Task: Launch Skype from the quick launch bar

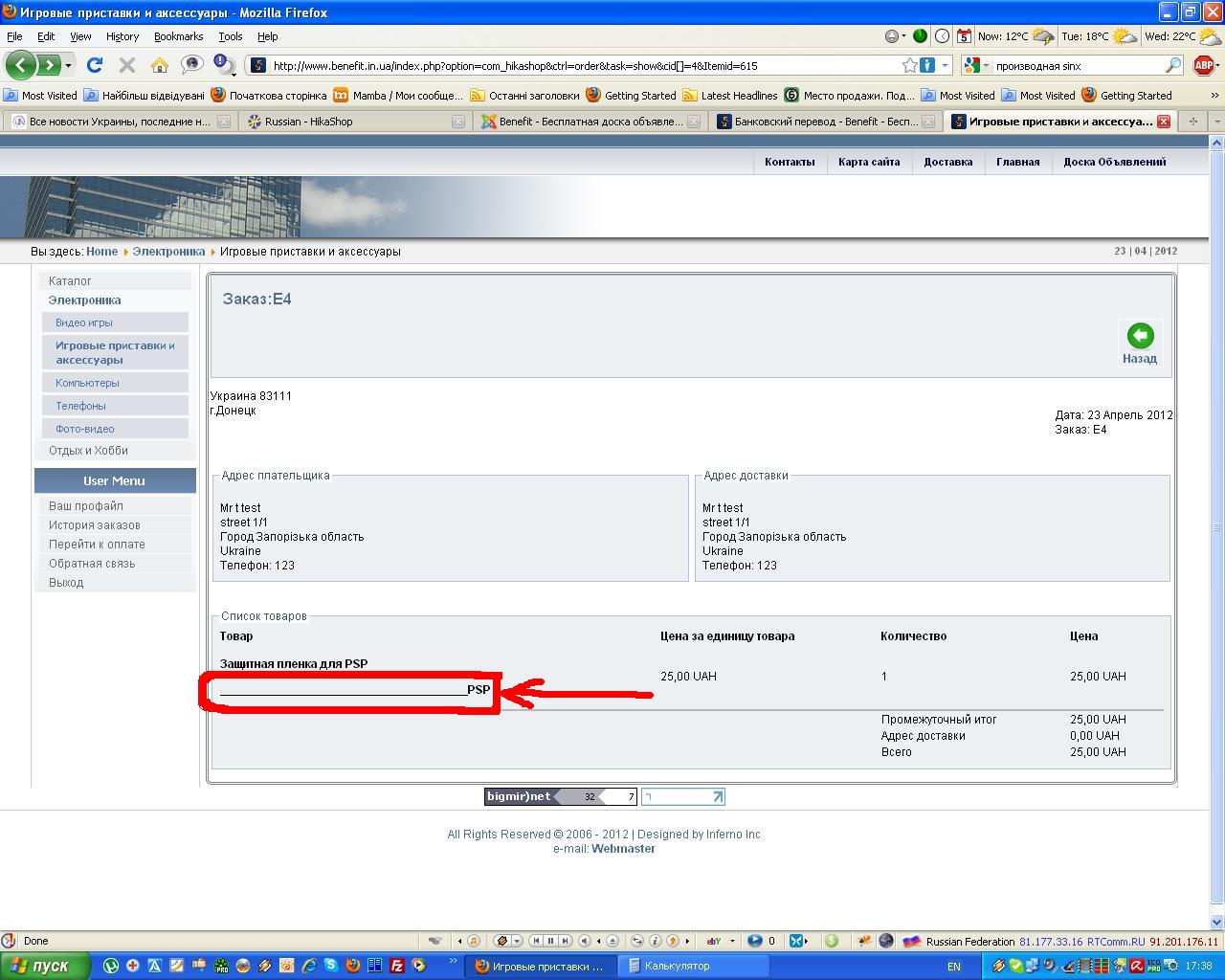Action: tap(331, 966)
